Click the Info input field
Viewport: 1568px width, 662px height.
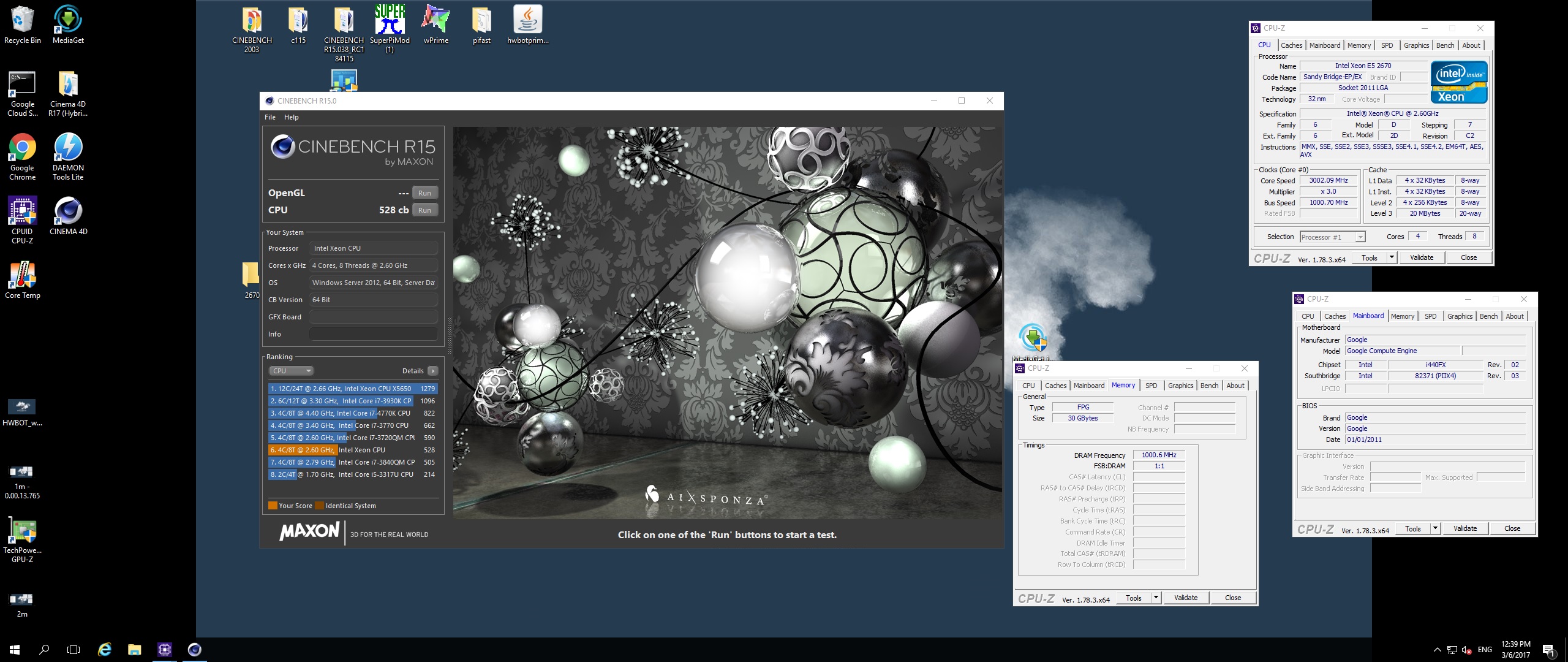(x=374, y=334)
